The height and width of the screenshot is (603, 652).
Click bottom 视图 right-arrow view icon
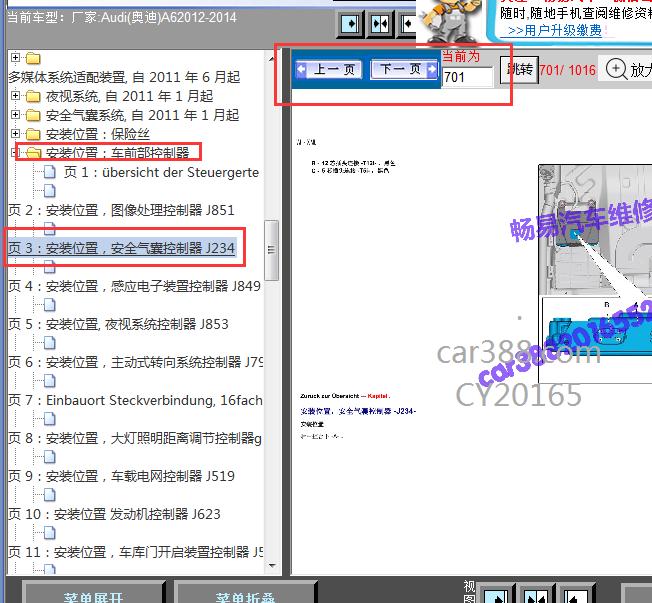pos(496,595)
